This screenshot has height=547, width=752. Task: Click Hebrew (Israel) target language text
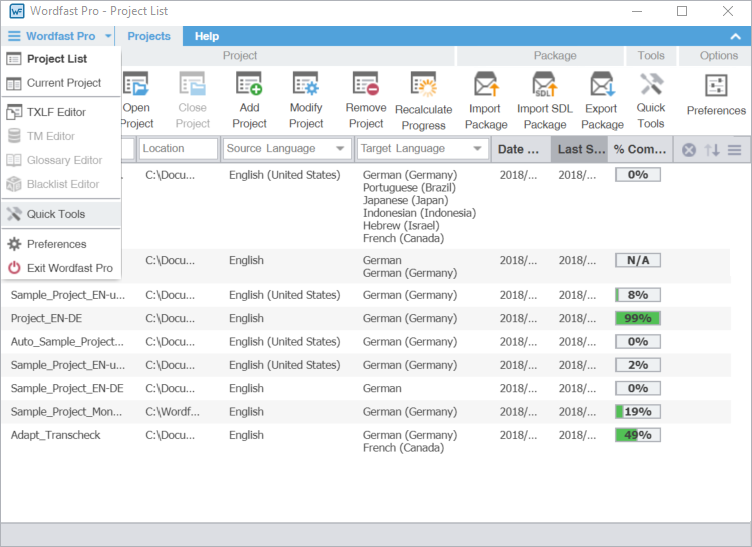click(401, 226)
